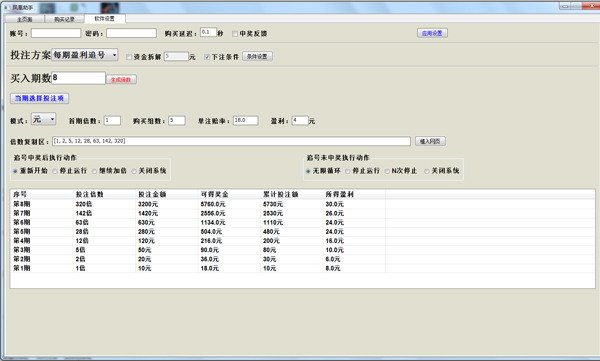Focus the 密码 input field
Image resolution: width=600 pixels, height=361 pixels.
click(x=131, y=33)
